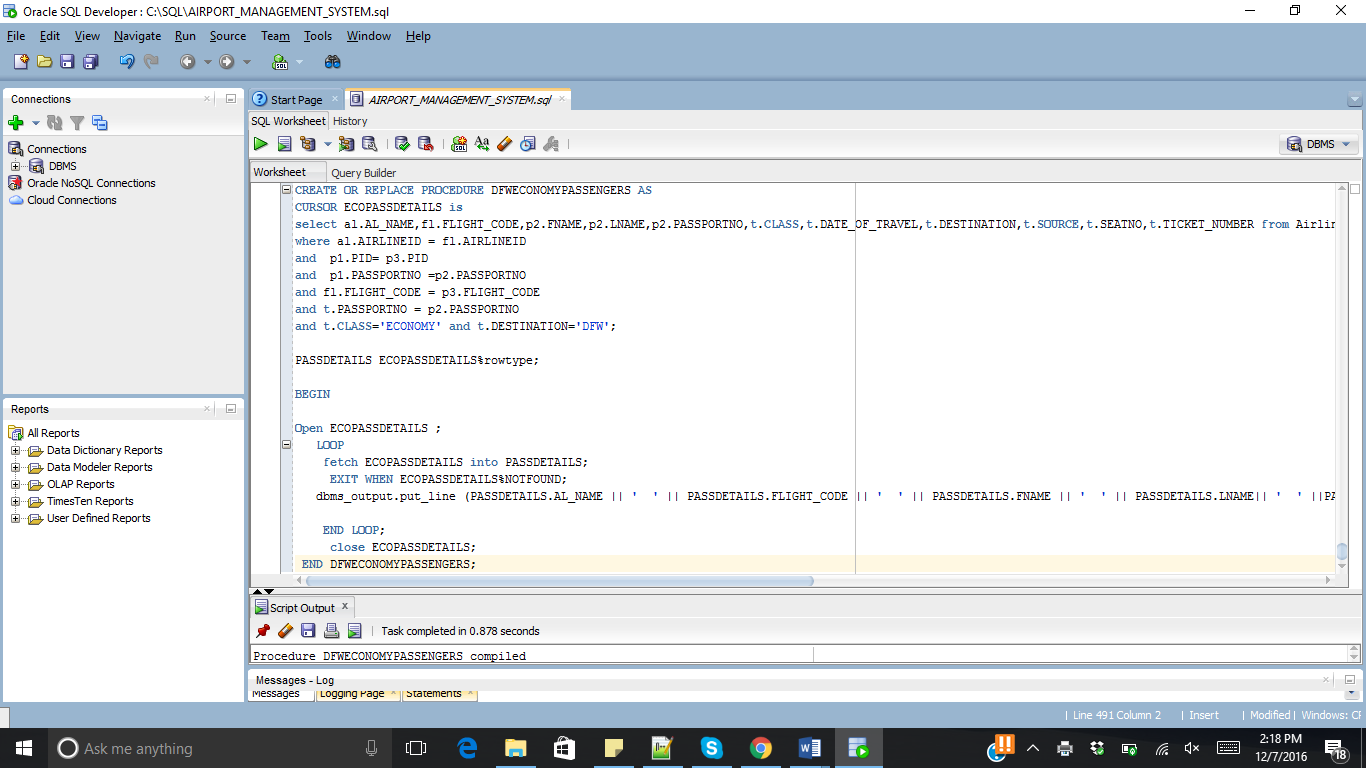The image size is (1366, 768).
Task: Open SQL Worksheet from main toolbar
Action: (281, 62)
